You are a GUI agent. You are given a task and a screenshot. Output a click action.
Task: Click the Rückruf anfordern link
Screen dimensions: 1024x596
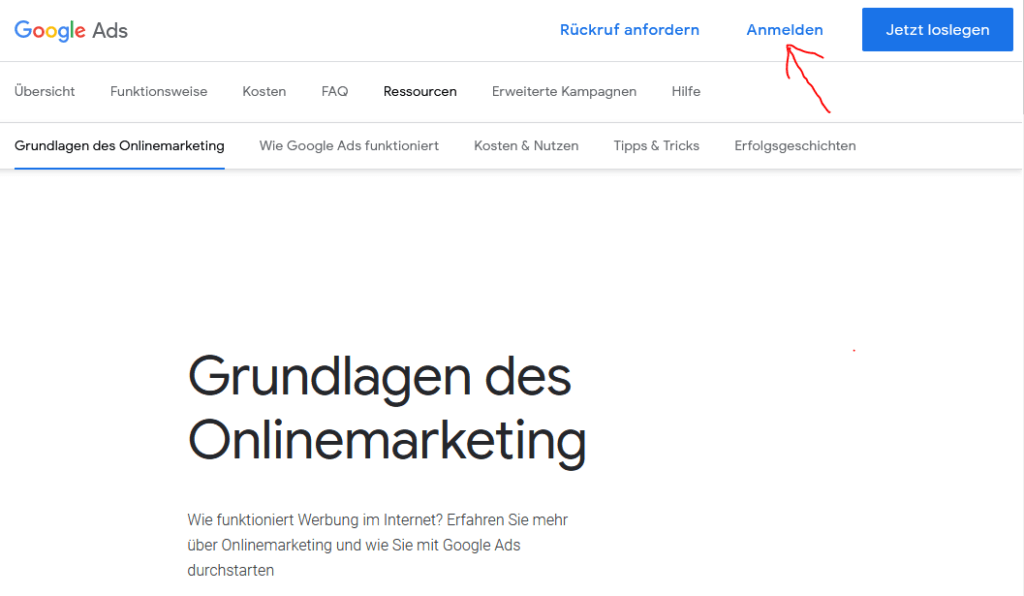coord(629,30)
